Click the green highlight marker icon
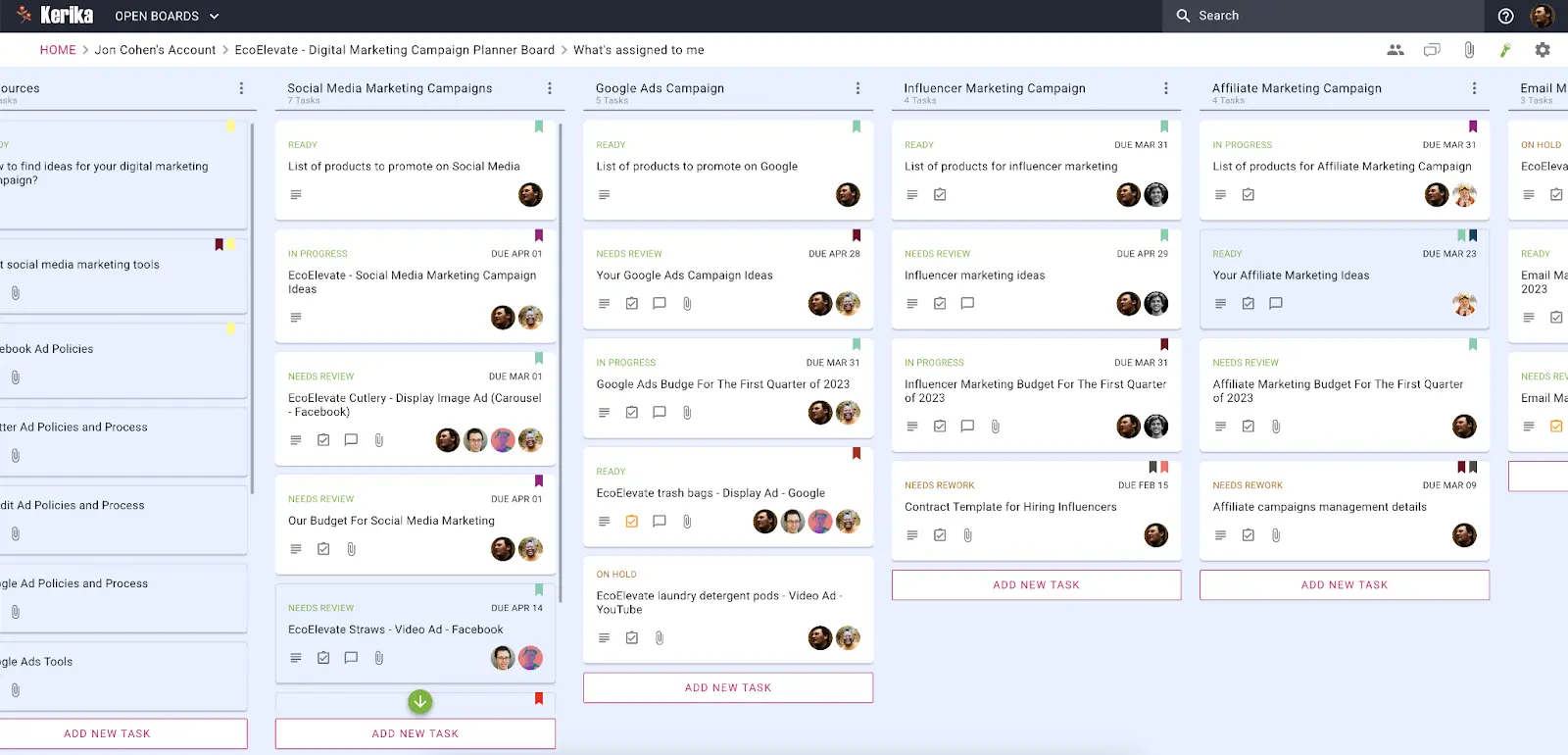This screenshot has width=1568, height=755. click(1505, 50)
